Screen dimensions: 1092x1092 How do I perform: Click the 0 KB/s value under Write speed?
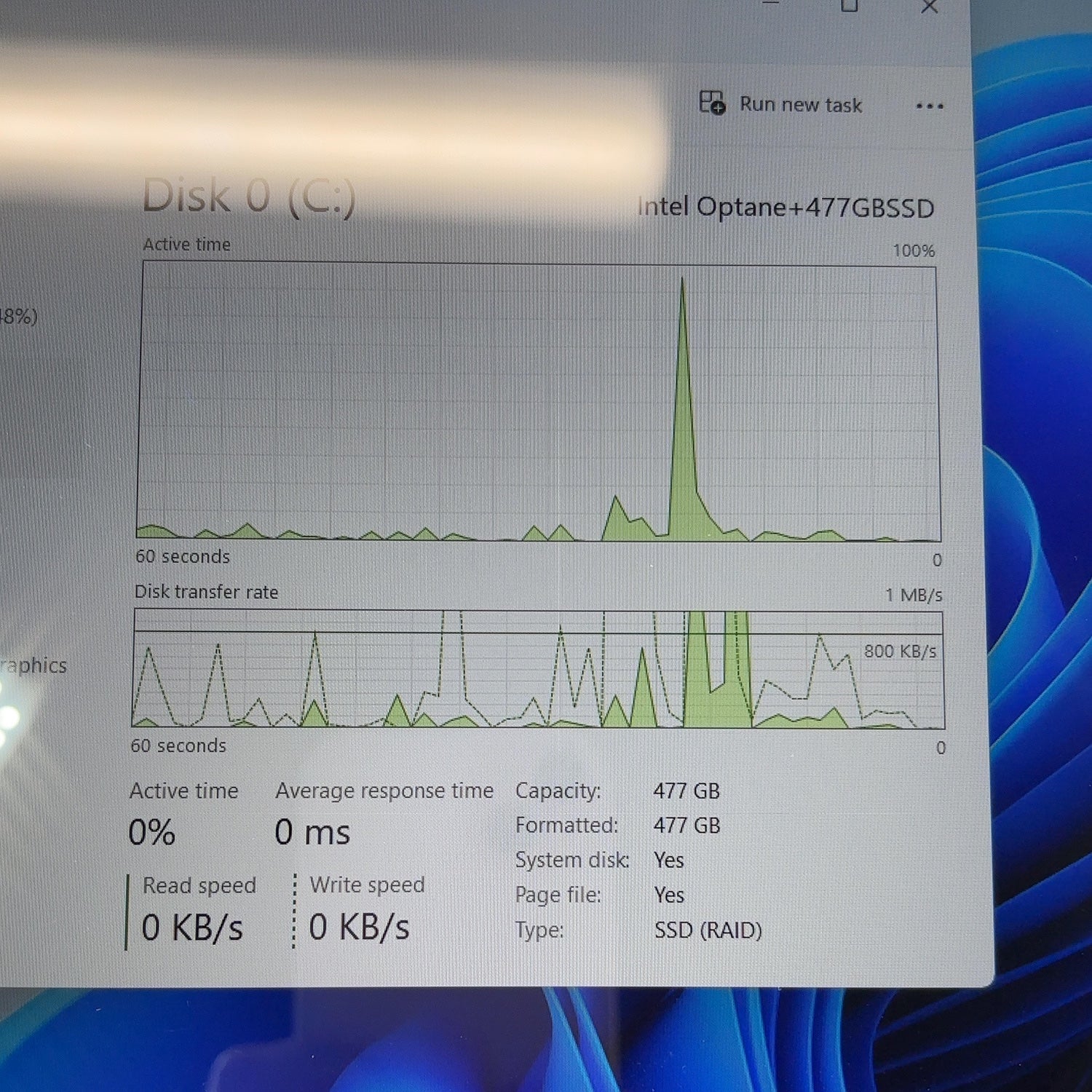click(x=360, y=927)
